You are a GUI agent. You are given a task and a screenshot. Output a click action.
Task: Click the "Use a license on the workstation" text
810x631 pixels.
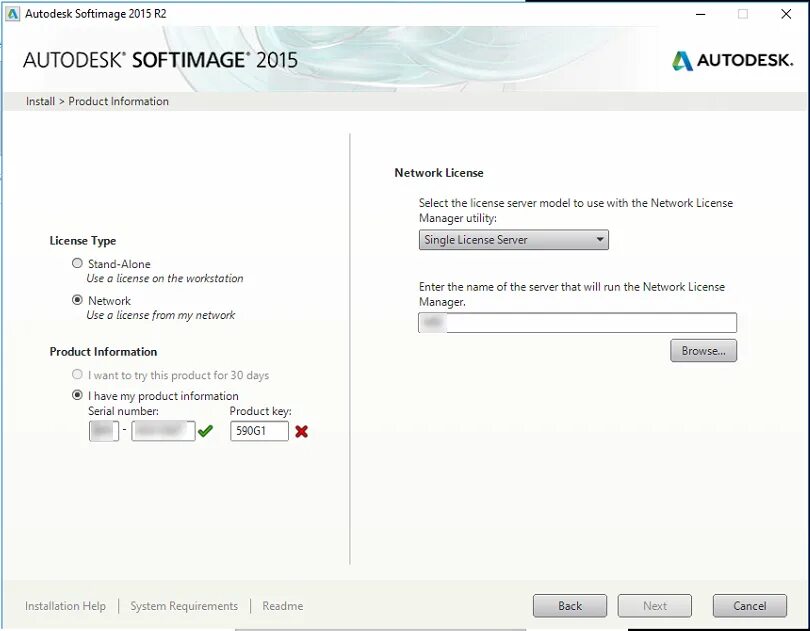pos(165,278)
